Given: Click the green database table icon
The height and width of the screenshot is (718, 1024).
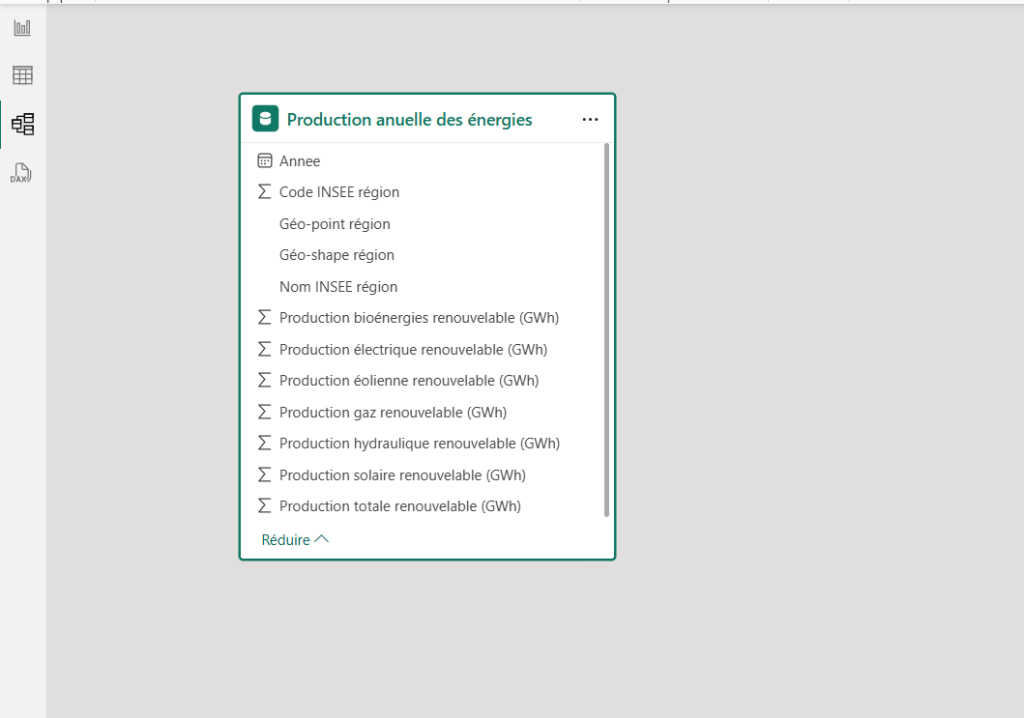Looking at the screenshot, I should [265, 119].
